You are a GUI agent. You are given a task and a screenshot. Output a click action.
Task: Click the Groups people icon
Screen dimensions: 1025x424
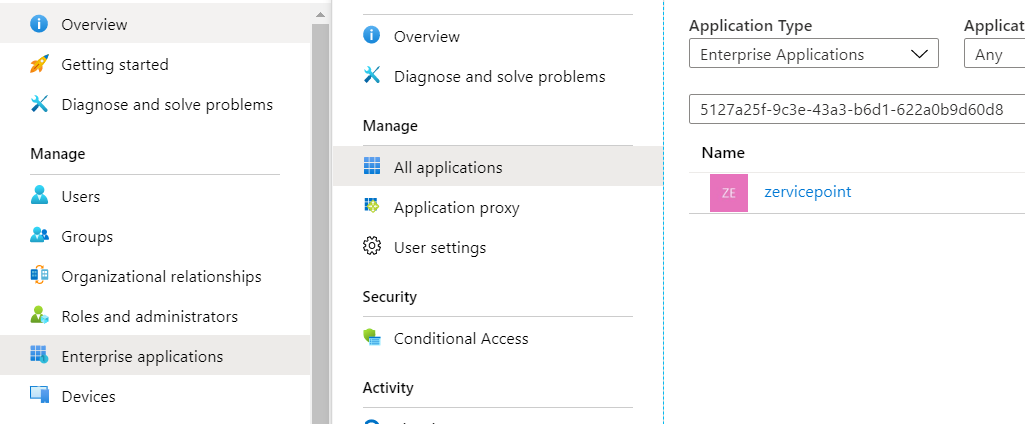point(40,236)
